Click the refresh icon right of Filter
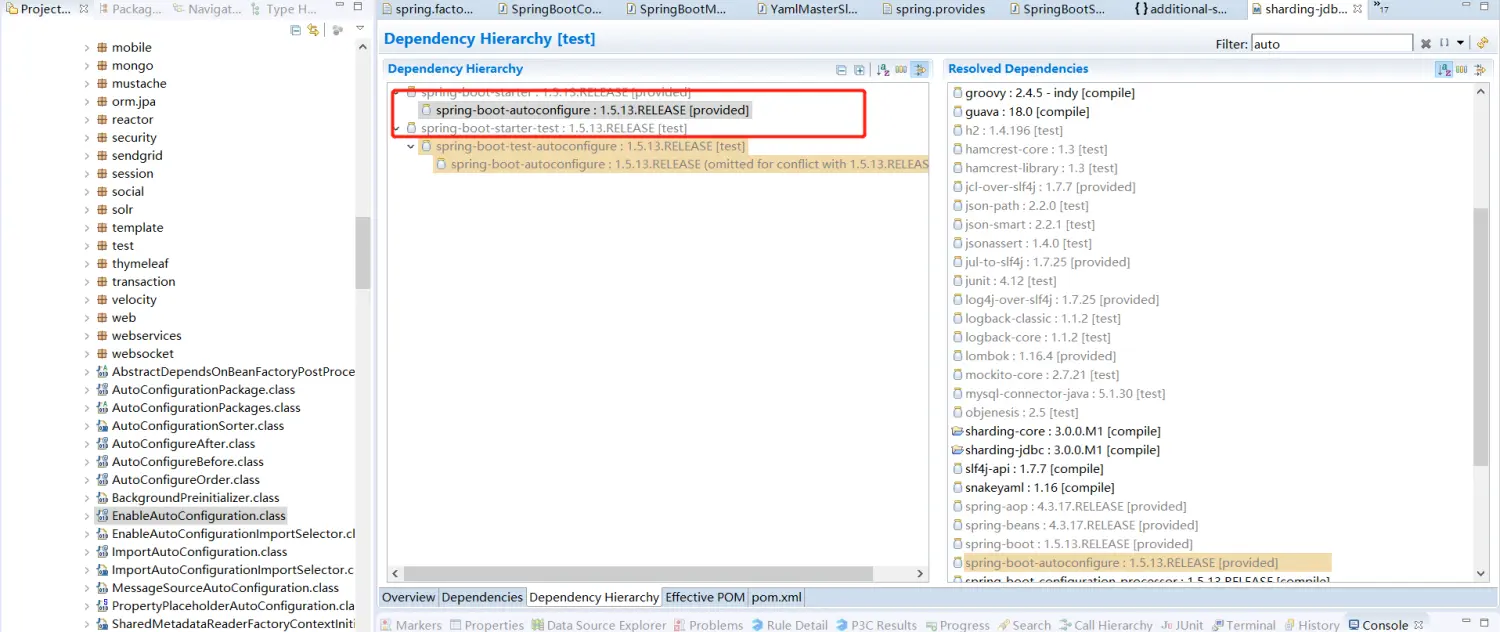 [1482, 43]
